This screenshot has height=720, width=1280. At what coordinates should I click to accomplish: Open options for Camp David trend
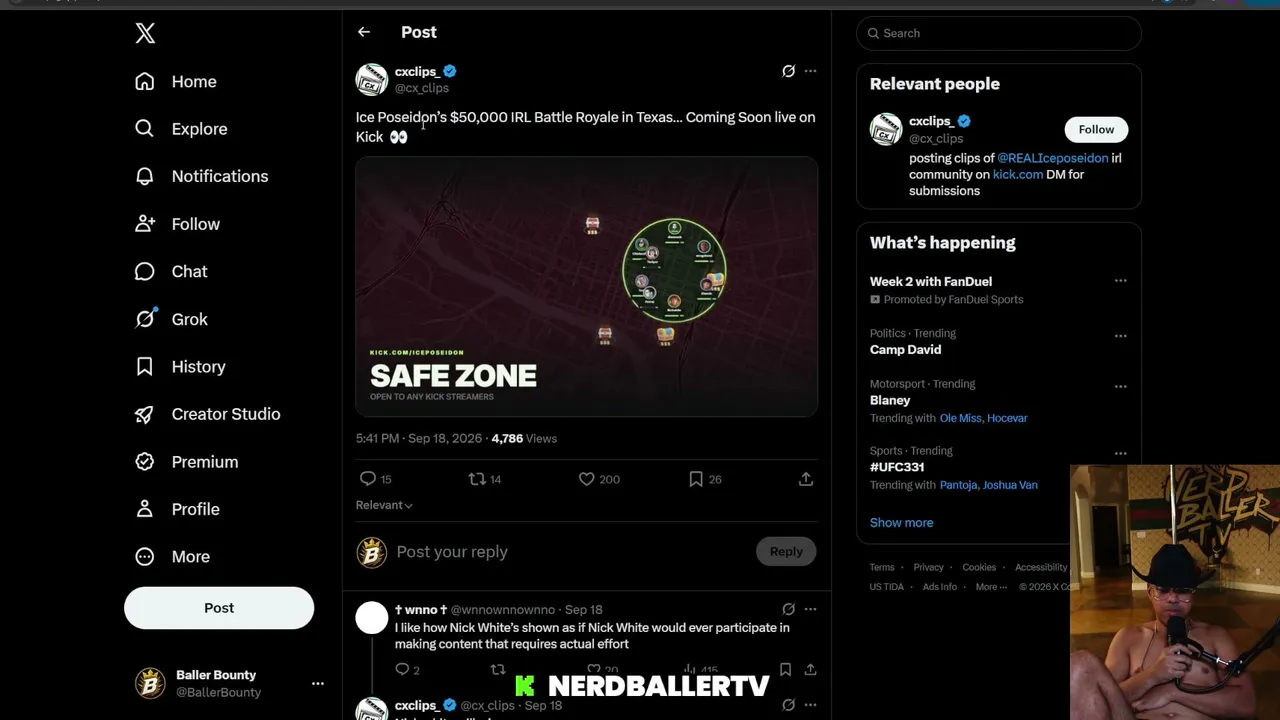(1120, 336)
